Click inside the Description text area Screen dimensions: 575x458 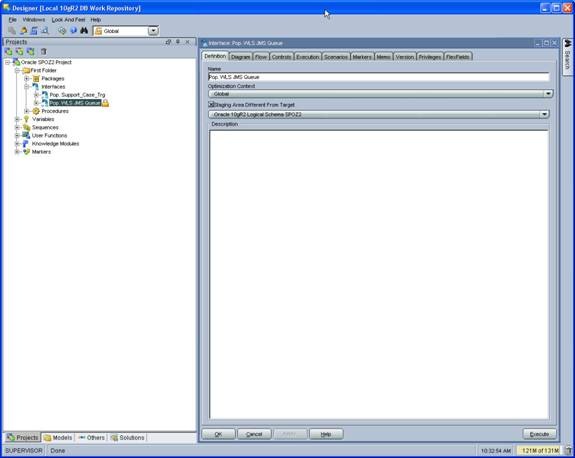click(x=379, y=275)
